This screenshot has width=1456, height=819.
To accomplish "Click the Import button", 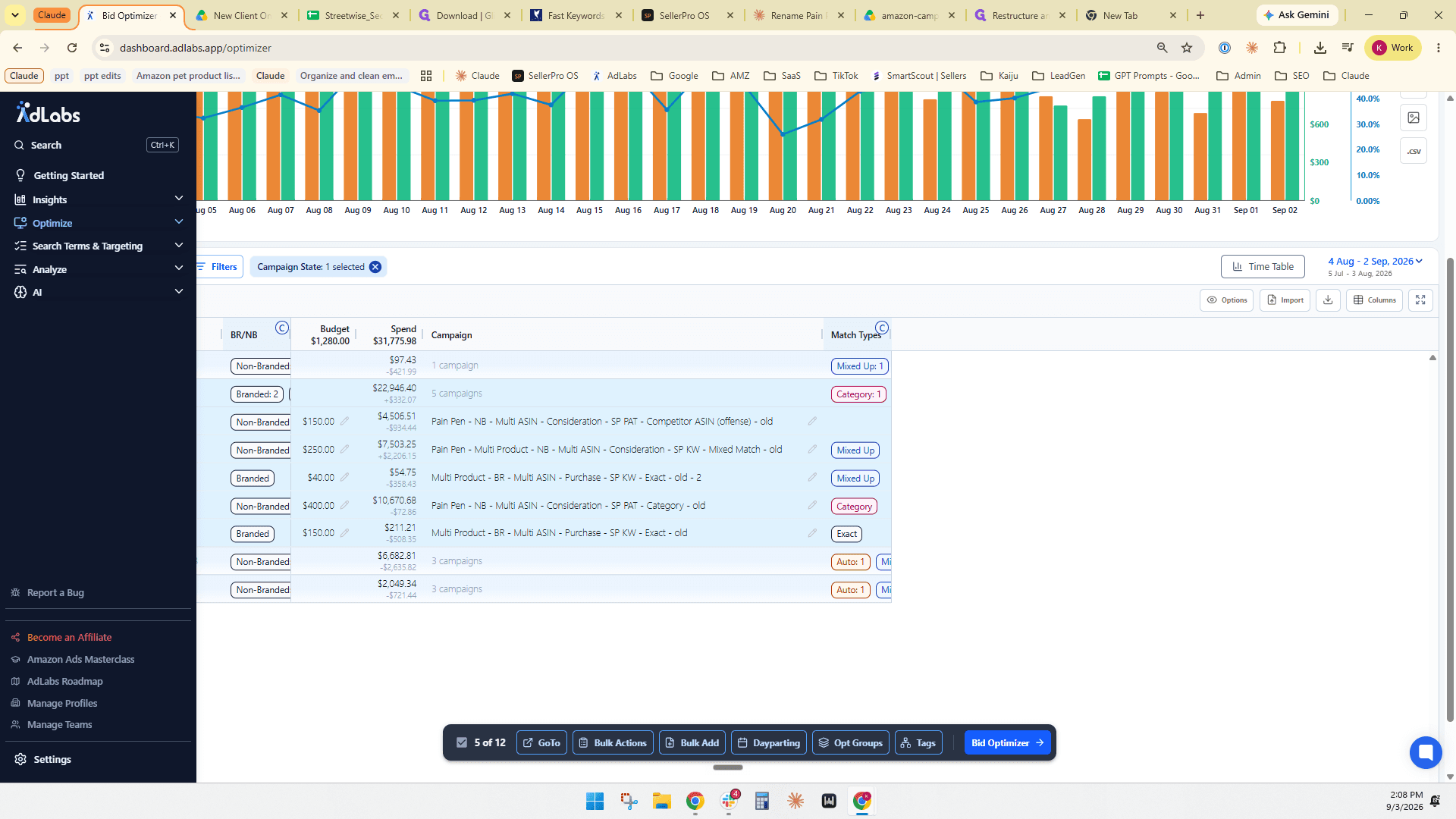I will tap(1285, 300).
